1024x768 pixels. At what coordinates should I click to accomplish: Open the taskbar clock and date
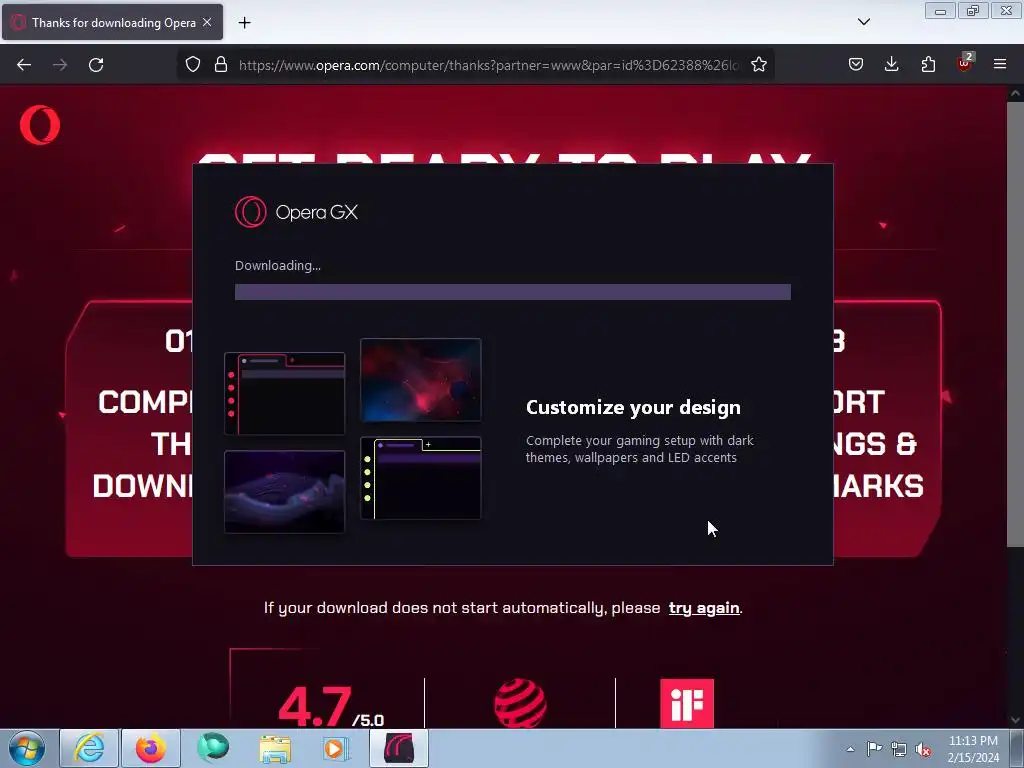pos(973,749)
